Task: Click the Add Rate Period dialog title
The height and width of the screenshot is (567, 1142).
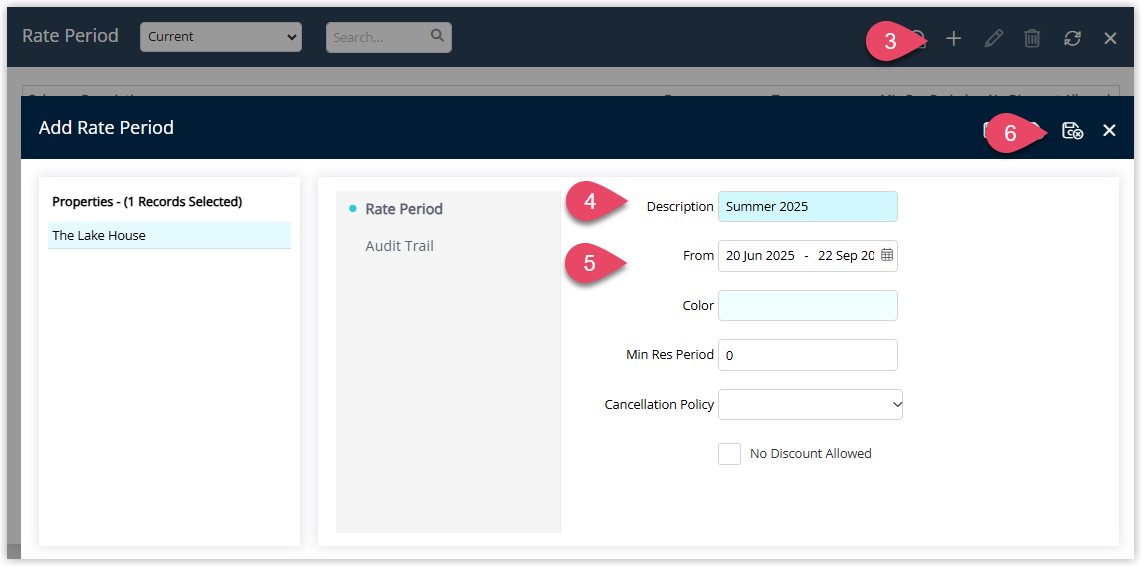Action: pos(106,128)
